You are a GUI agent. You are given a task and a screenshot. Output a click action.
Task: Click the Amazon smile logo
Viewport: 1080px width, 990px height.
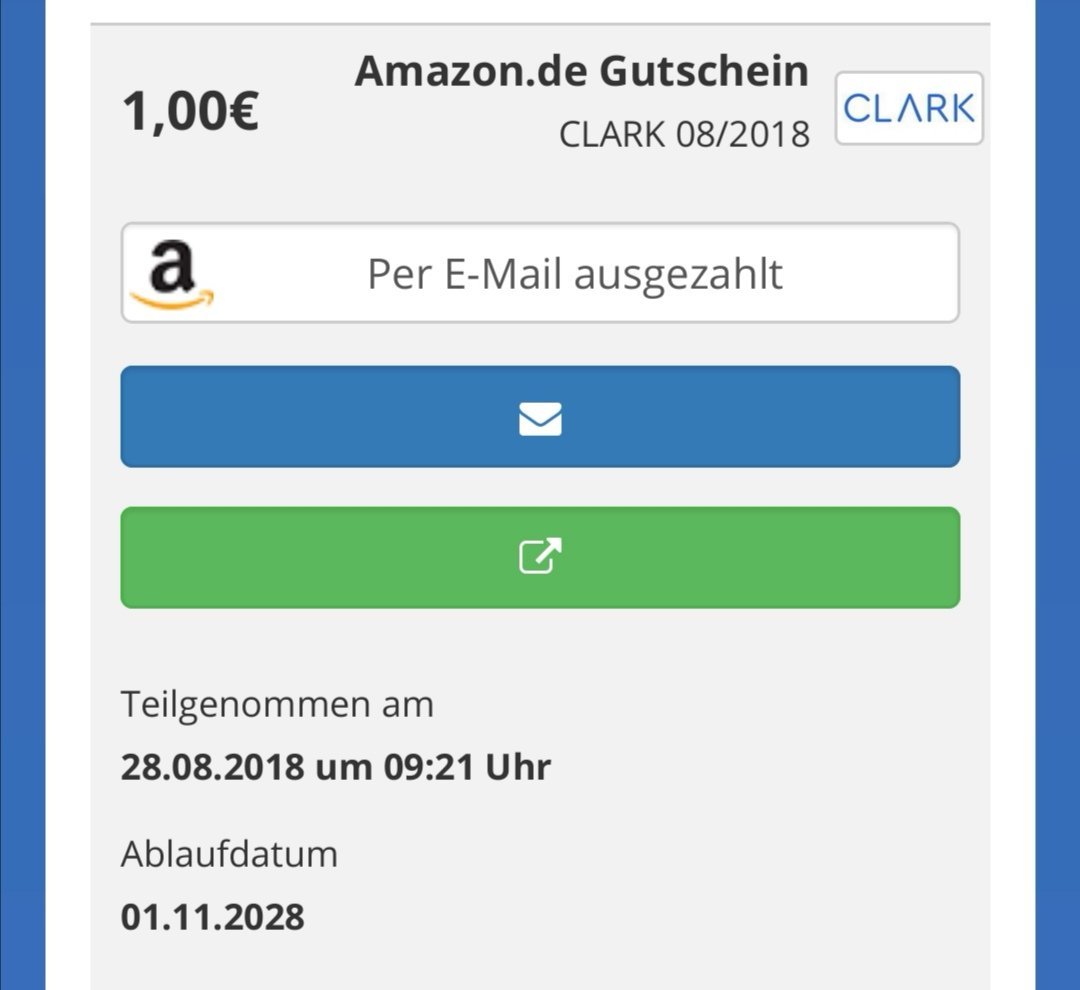pyautogui.click(x=172, y=274)
